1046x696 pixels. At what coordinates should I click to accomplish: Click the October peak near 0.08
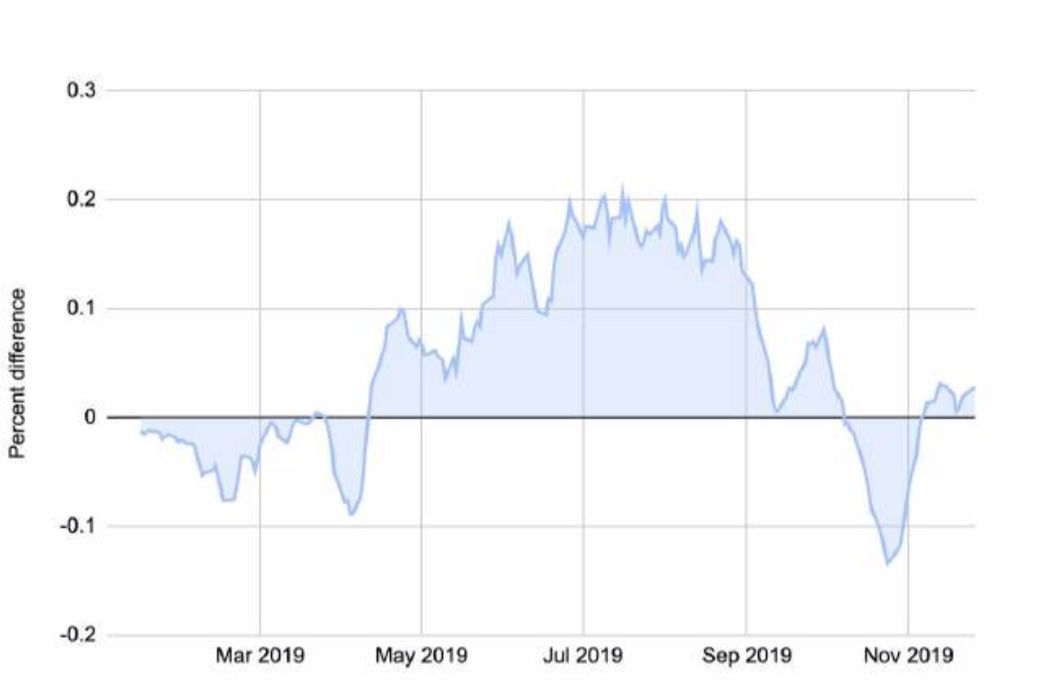point(825,328)
